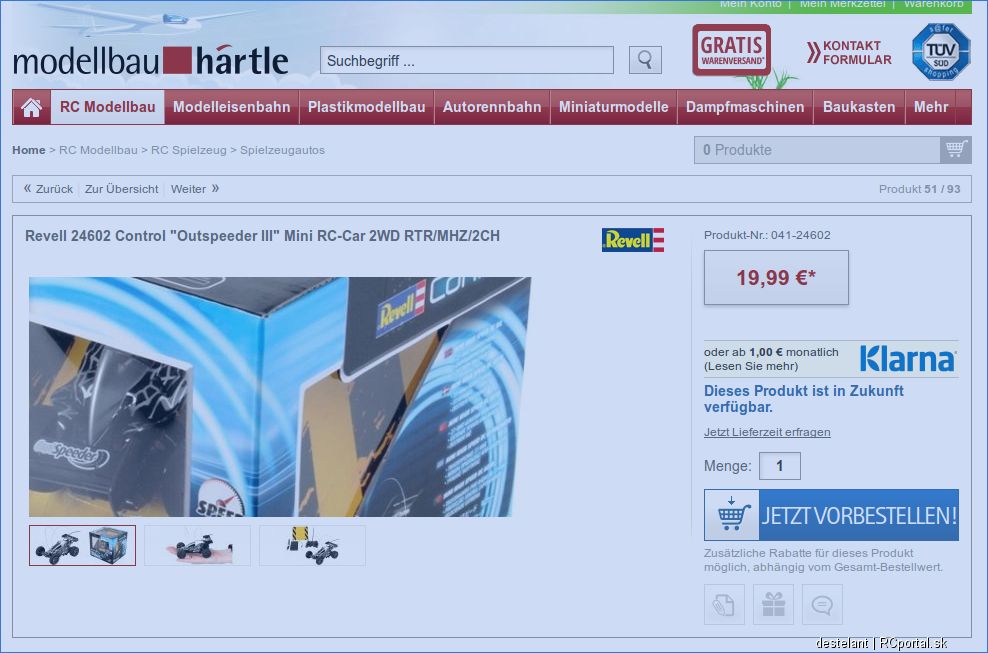
Task: Open Mein Konto link at top
Action: pyautogui.click(x=750, y=4)
